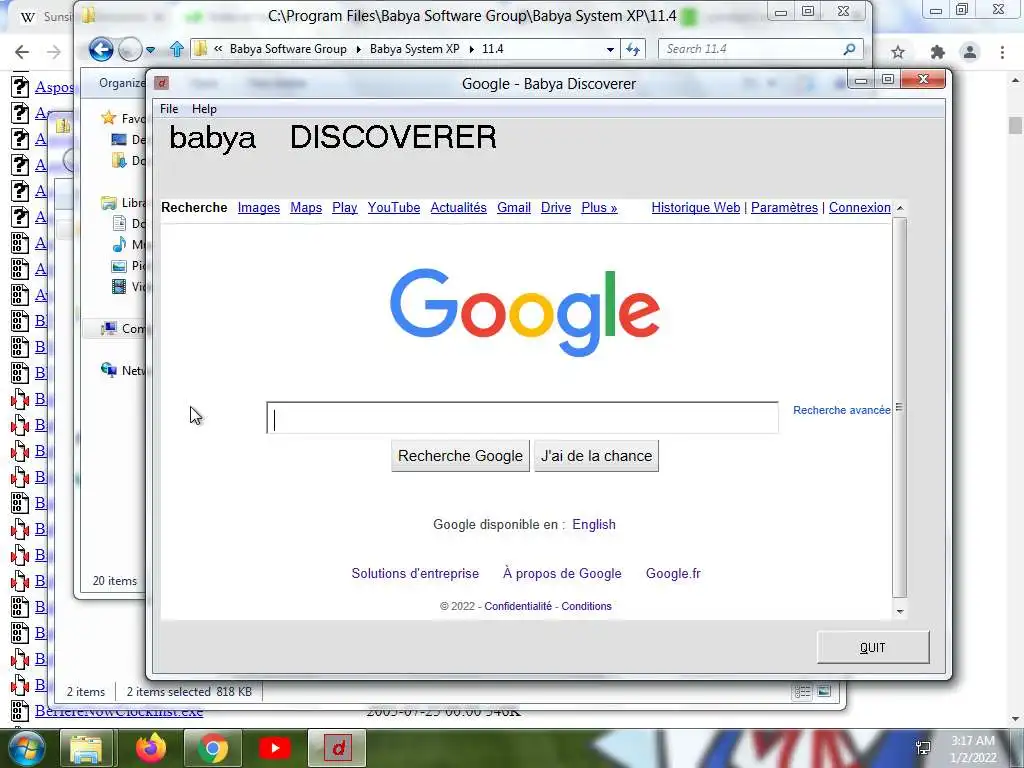Click the J'ai de la chance button
The image size is (1024, 768).
[596, 456]
